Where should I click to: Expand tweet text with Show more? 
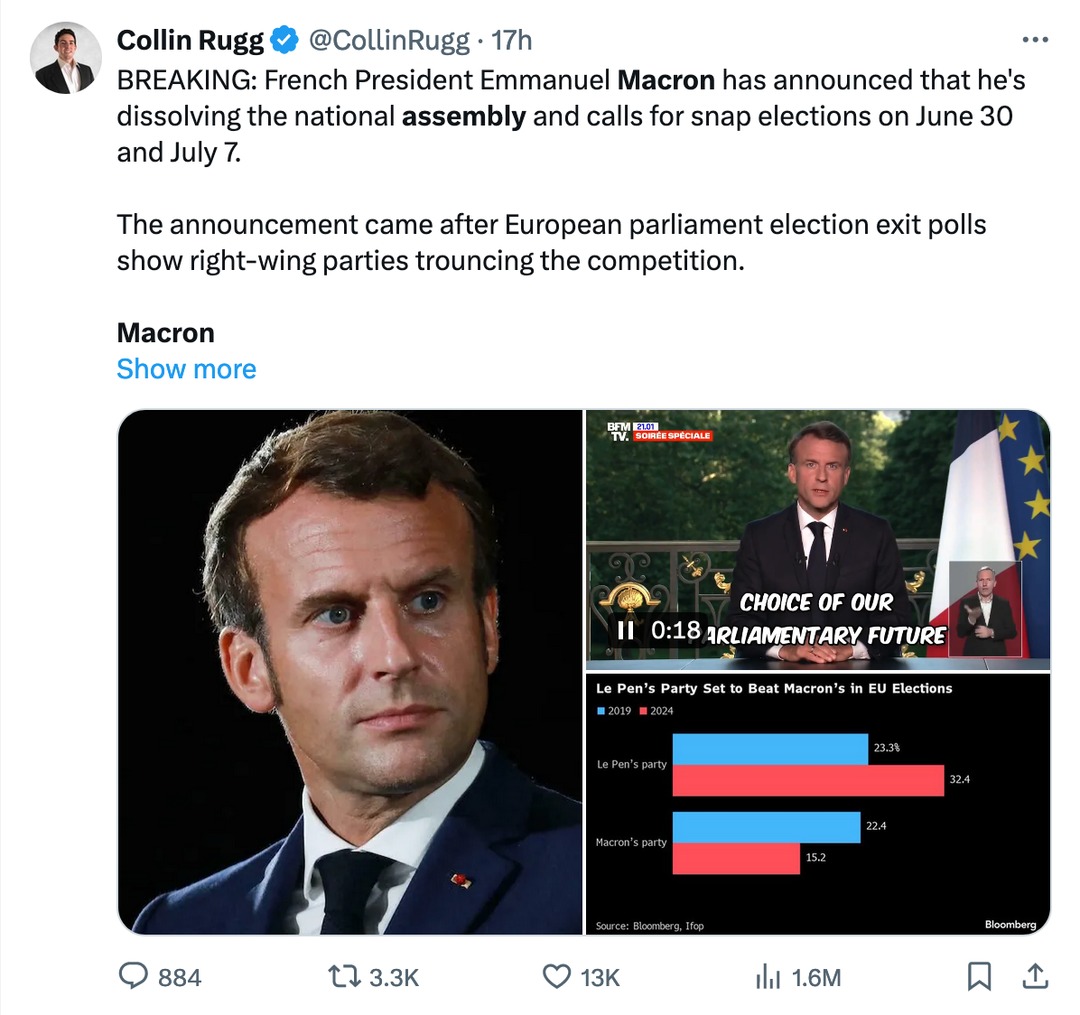click(x=186, y=369)
